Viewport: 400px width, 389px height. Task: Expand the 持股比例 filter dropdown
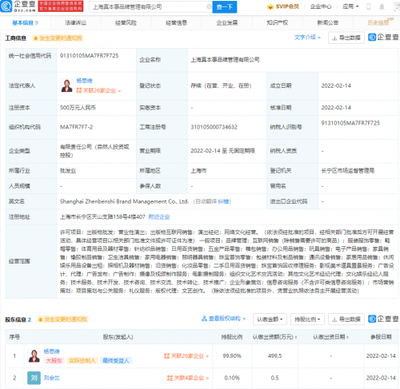pyautogui.click(x=307, y=319)
